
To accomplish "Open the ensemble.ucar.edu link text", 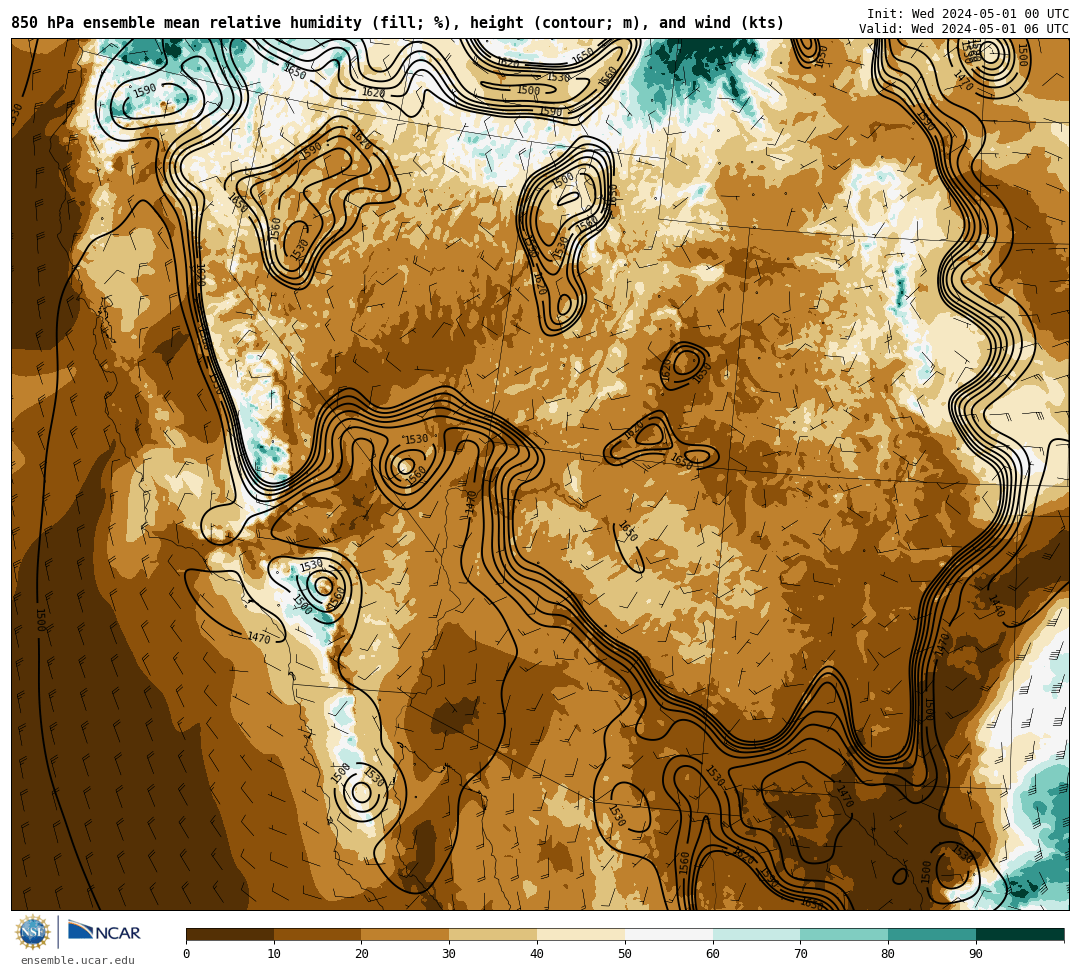I will [78, 960].
